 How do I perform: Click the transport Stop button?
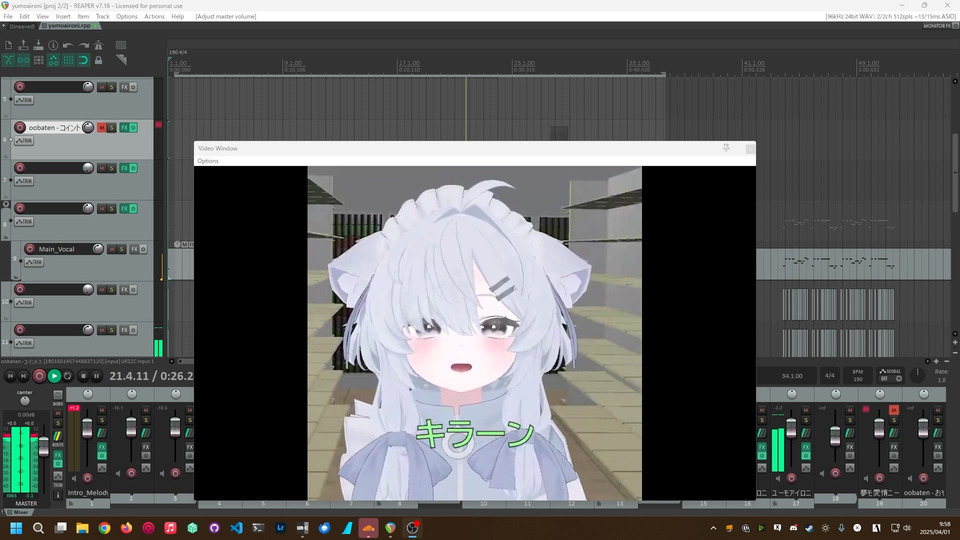point(83,376)
